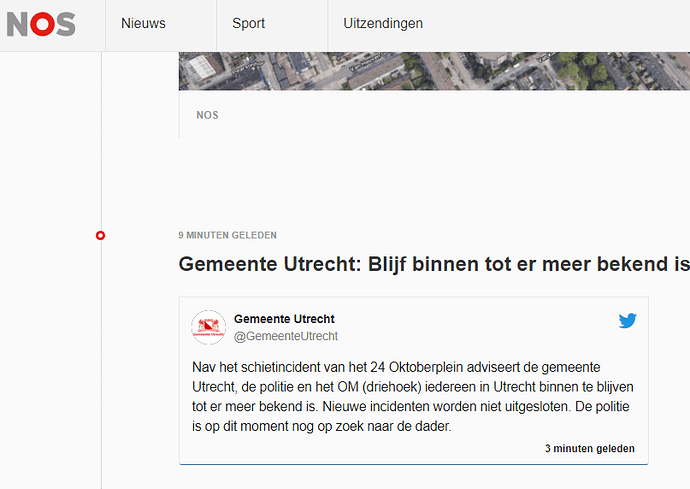Open the Gemeente Utrecht avatar logo
The image size is (690, 489).
tap(209, 327)
